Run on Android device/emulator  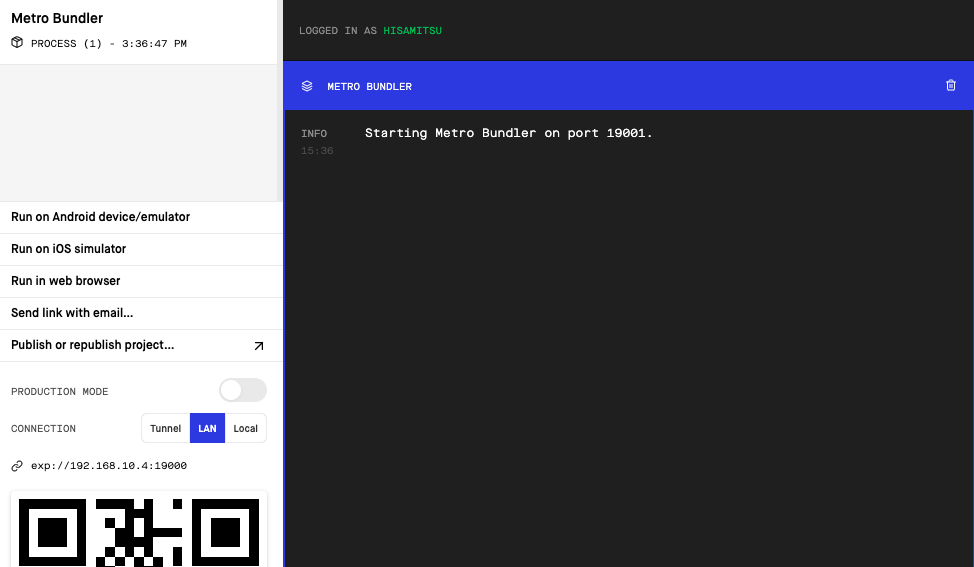pyautogui.click(x=100, y=217)
